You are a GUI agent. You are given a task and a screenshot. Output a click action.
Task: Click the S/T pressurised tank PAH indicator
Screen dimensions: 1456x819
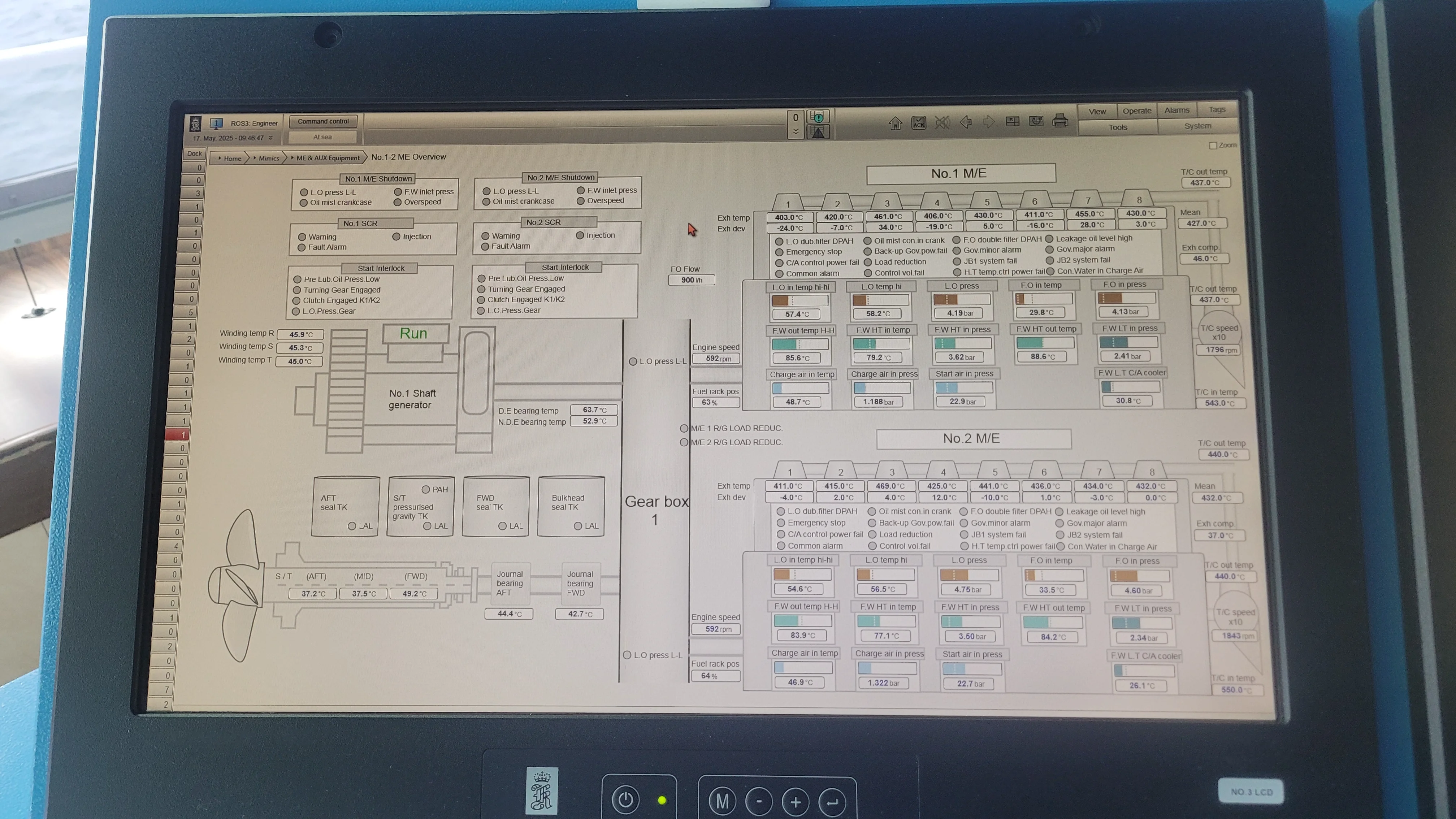click(426, 489)
